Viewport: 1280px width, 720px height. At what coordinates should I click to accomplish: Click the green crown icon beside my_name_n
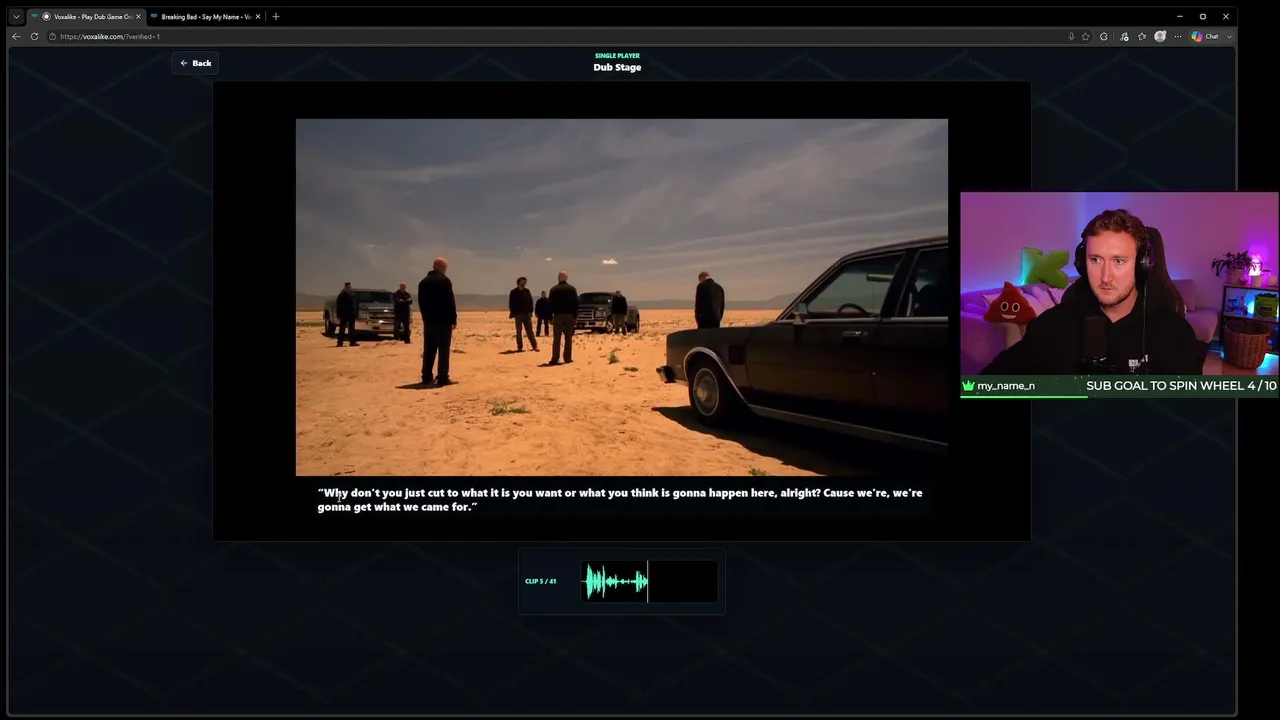tap(968, 386)
